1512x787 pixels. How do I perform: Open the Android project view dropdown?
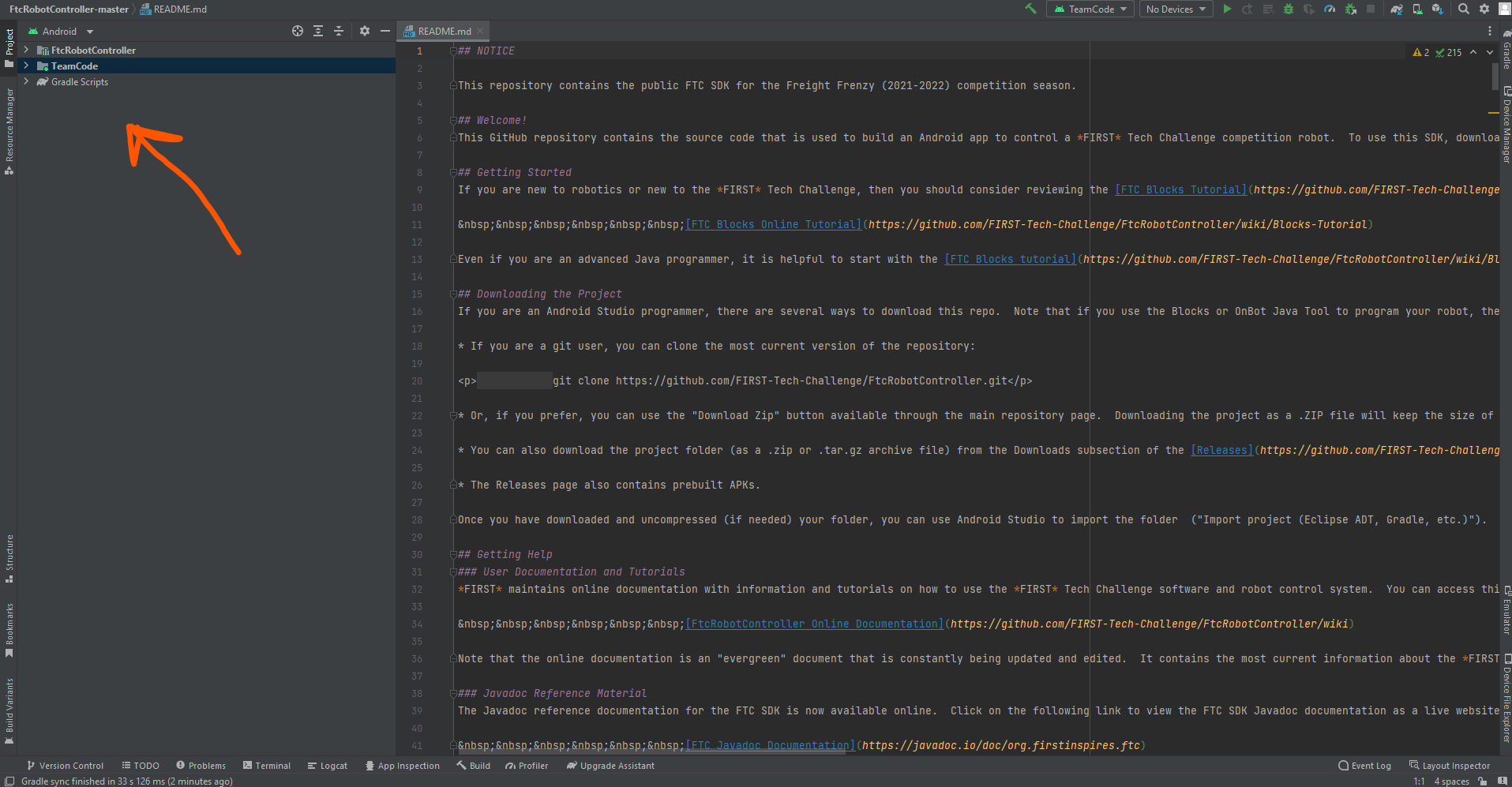[x=61, y=31]
